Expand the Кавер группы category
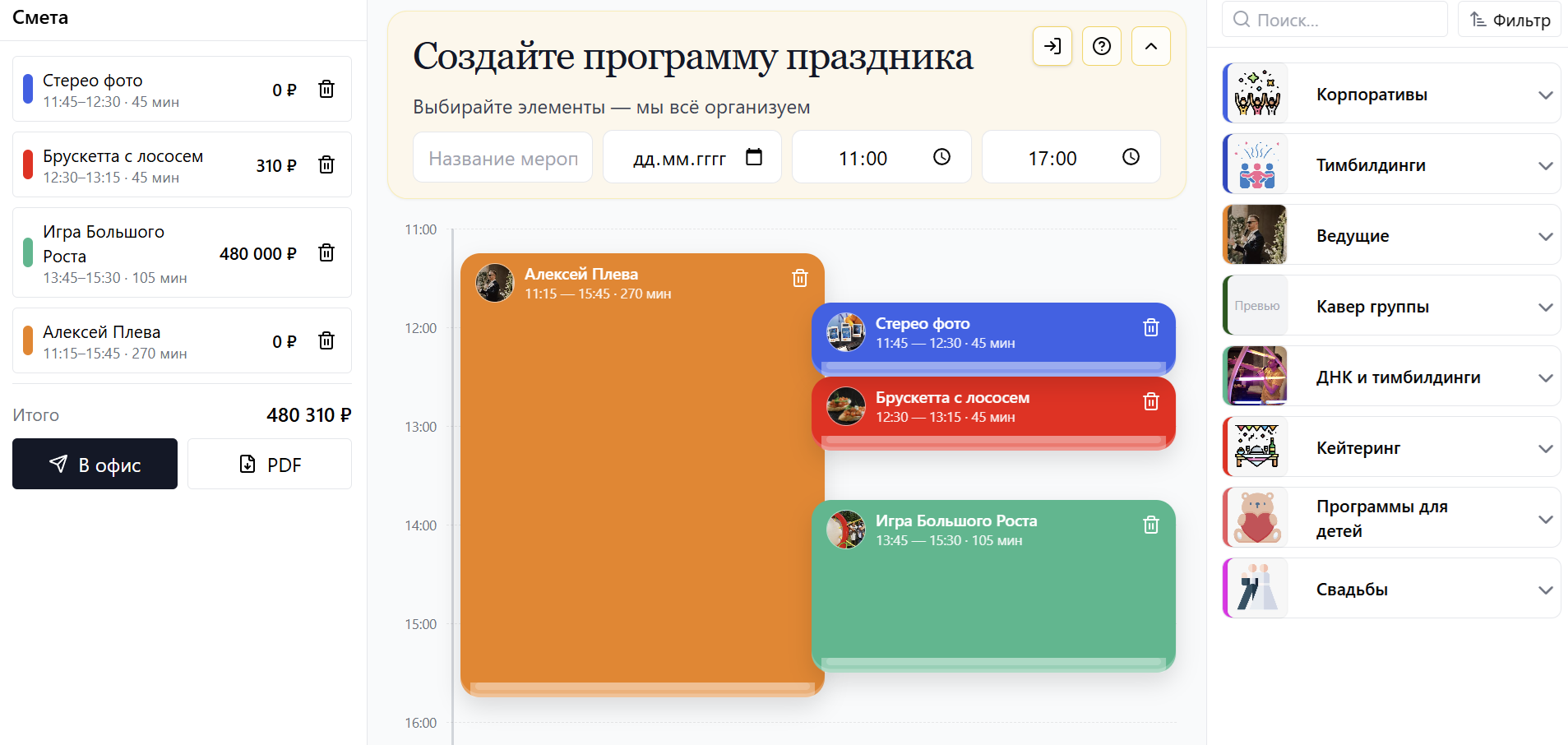The width and height of the screenshot is (1568, 745). (1546, 307)
